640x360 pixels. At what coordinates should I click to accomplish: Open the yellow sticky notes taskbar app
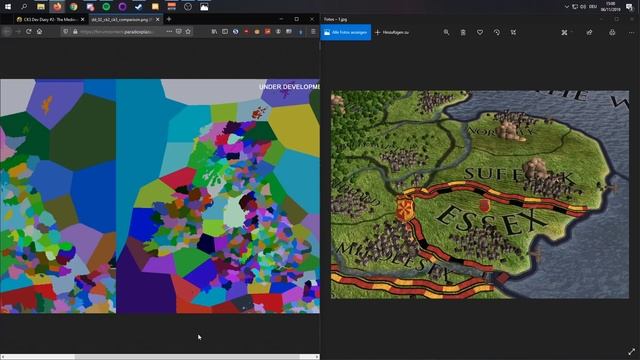[155, 7]
